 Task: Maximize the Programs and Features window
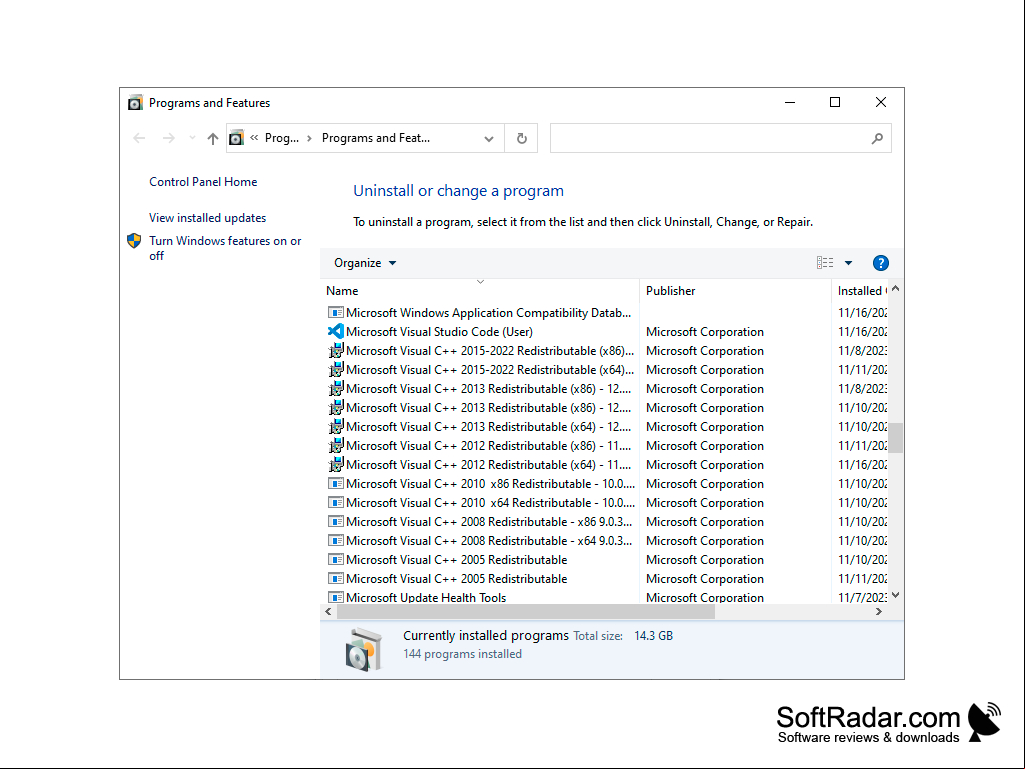835,102
